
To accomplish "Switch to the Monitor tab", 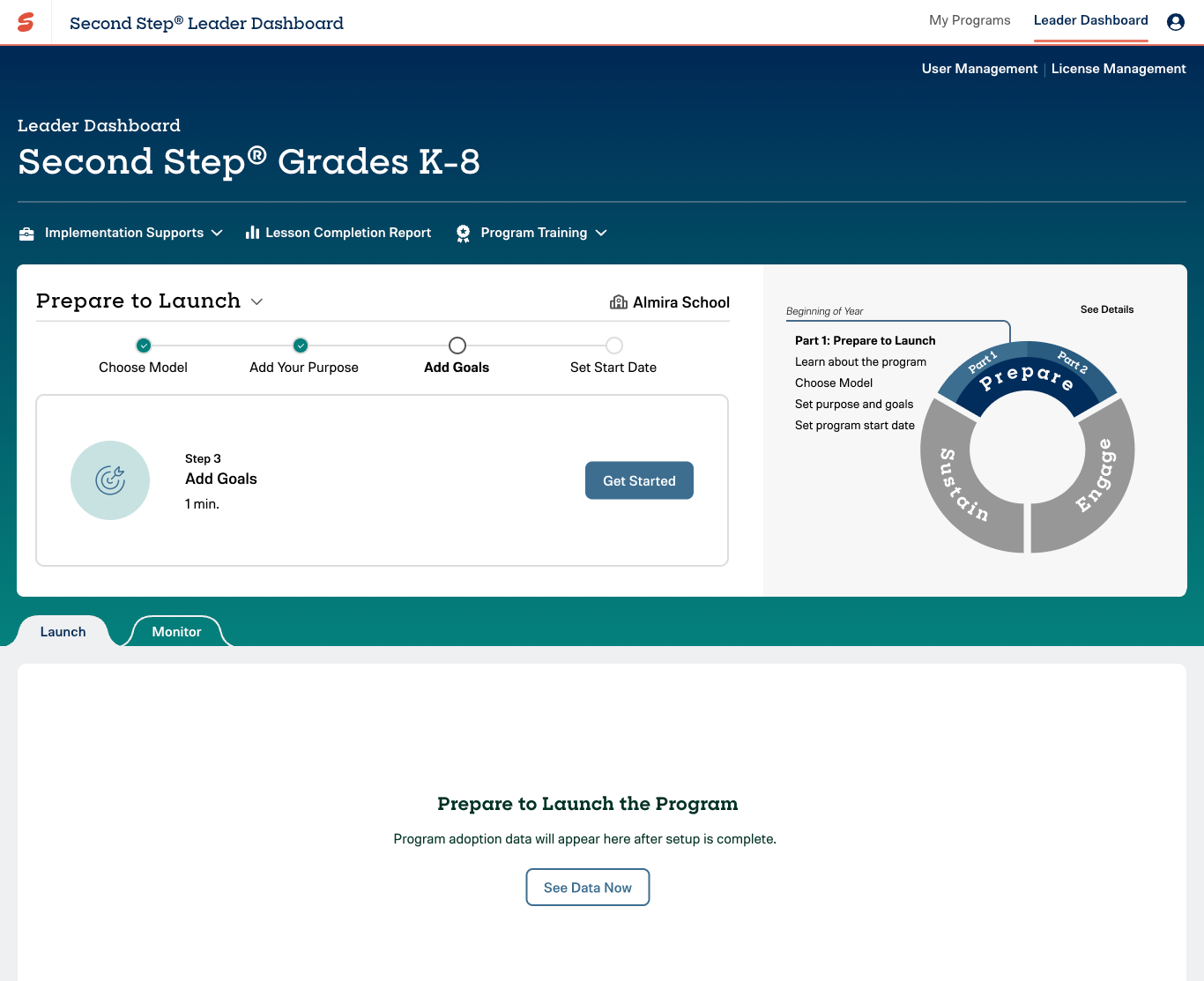I will 176,632.
